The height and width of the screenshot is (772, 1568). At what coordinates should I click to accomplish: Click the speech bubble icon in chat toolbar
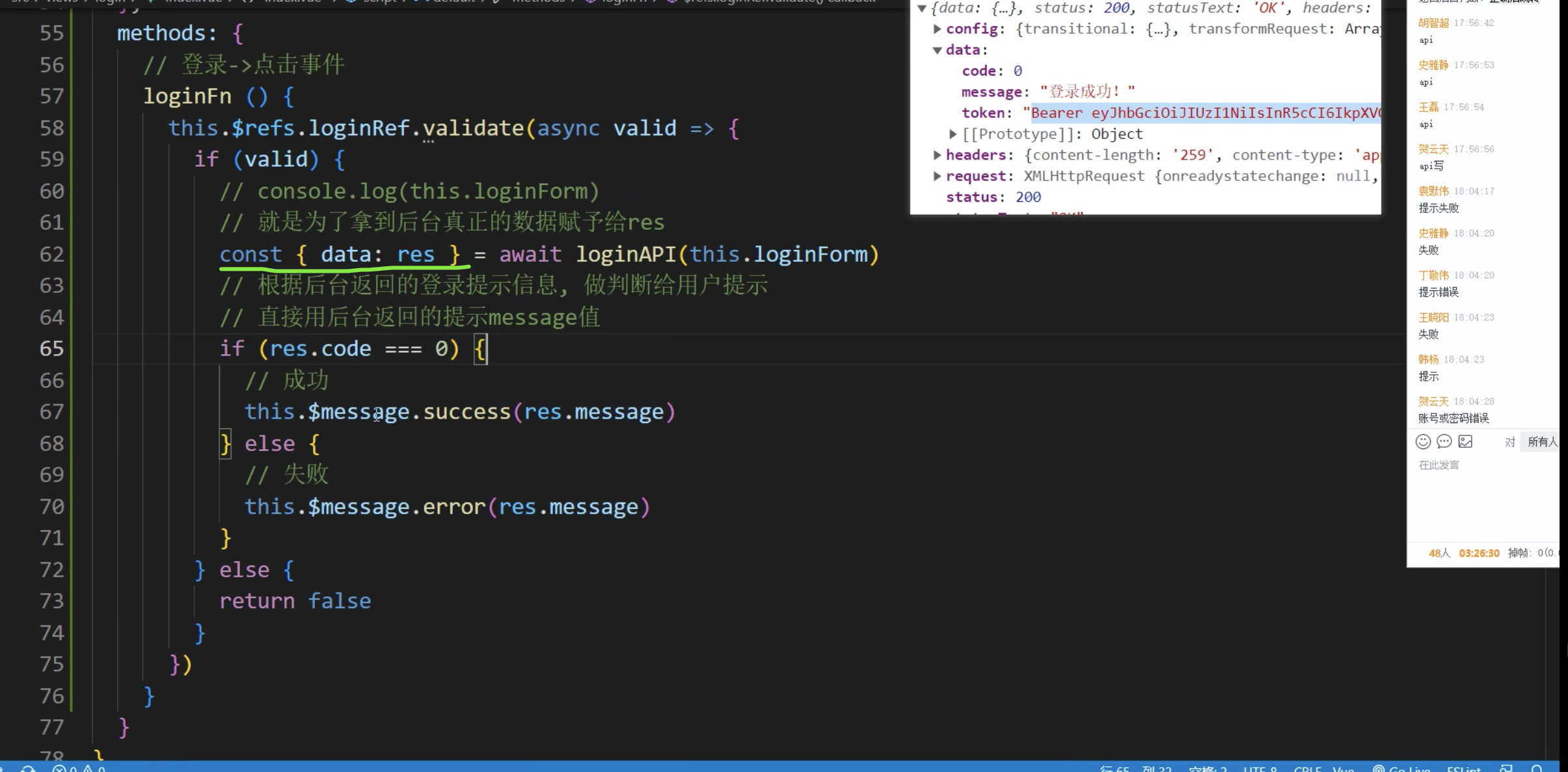coord(1444,442)
